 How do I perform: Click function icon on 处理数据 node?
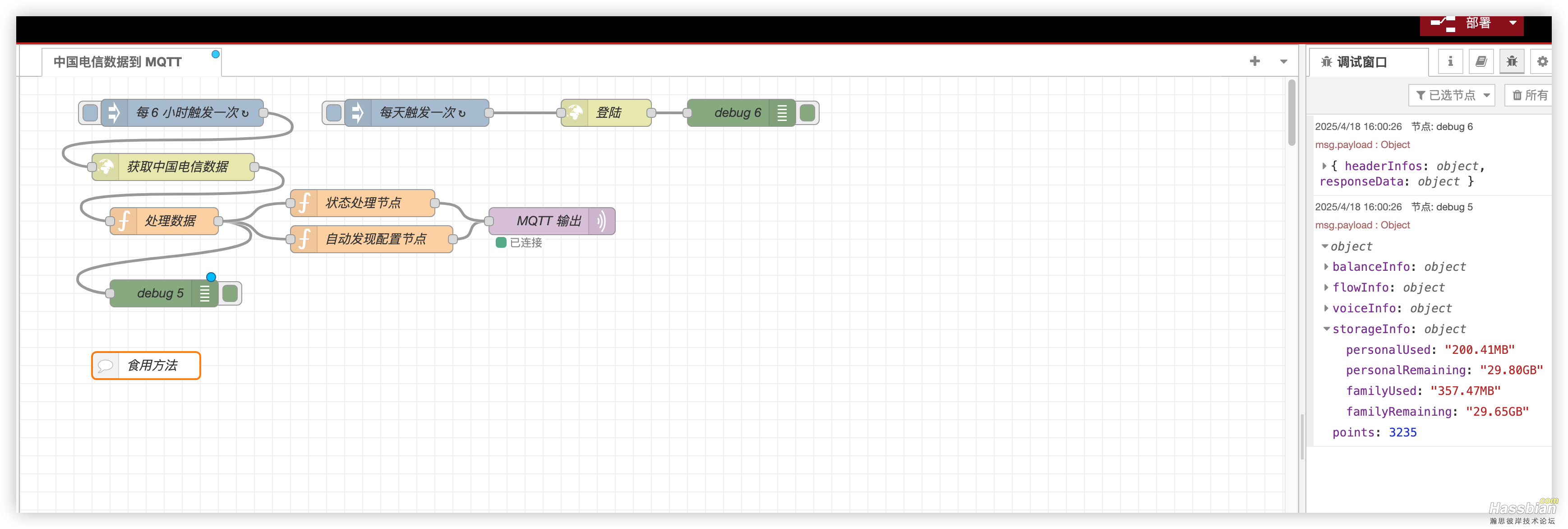click(x=124, y=221)
